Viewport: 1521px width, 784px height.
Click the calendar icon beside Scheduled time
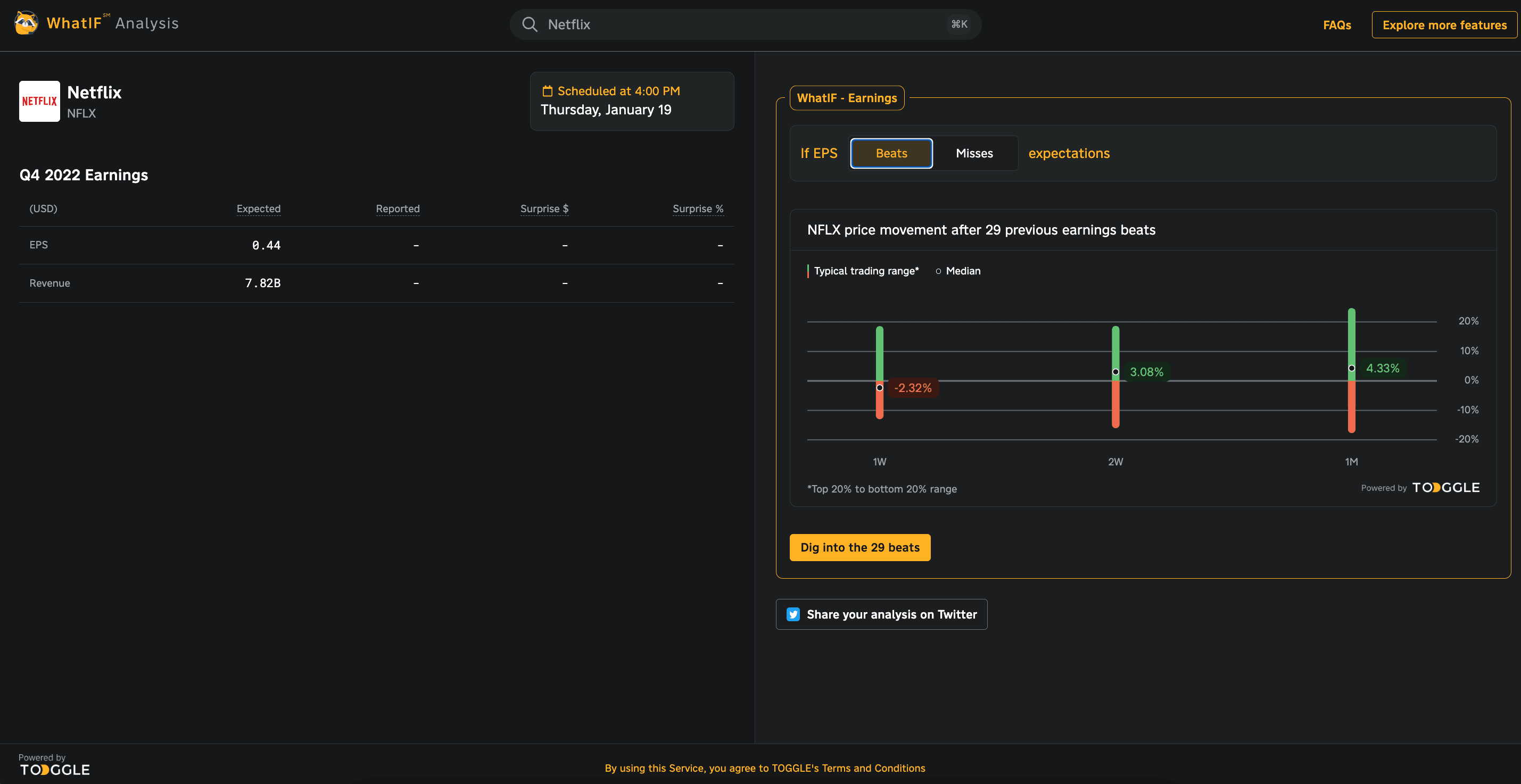(x=547, y=91)
